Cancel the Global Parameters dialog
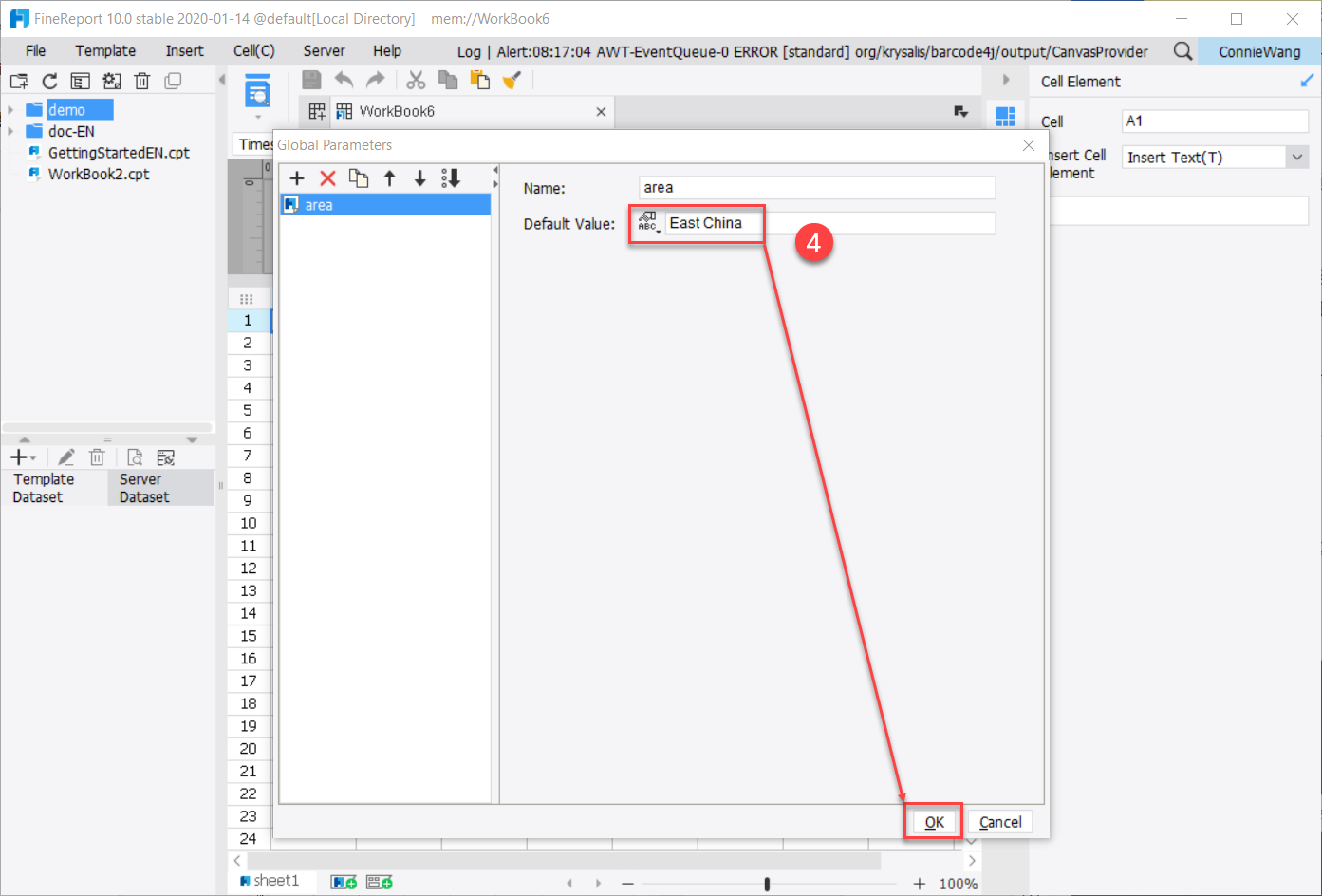 click(1000, 821)
